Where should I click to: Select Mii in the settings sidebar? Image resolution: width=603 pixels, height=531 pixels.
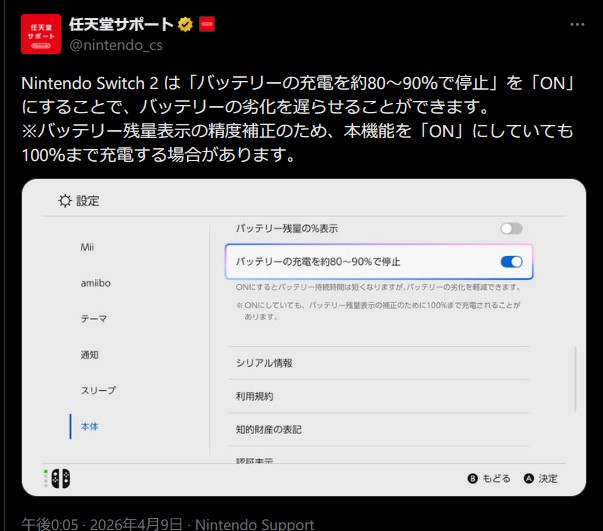[x=87, y=247]
